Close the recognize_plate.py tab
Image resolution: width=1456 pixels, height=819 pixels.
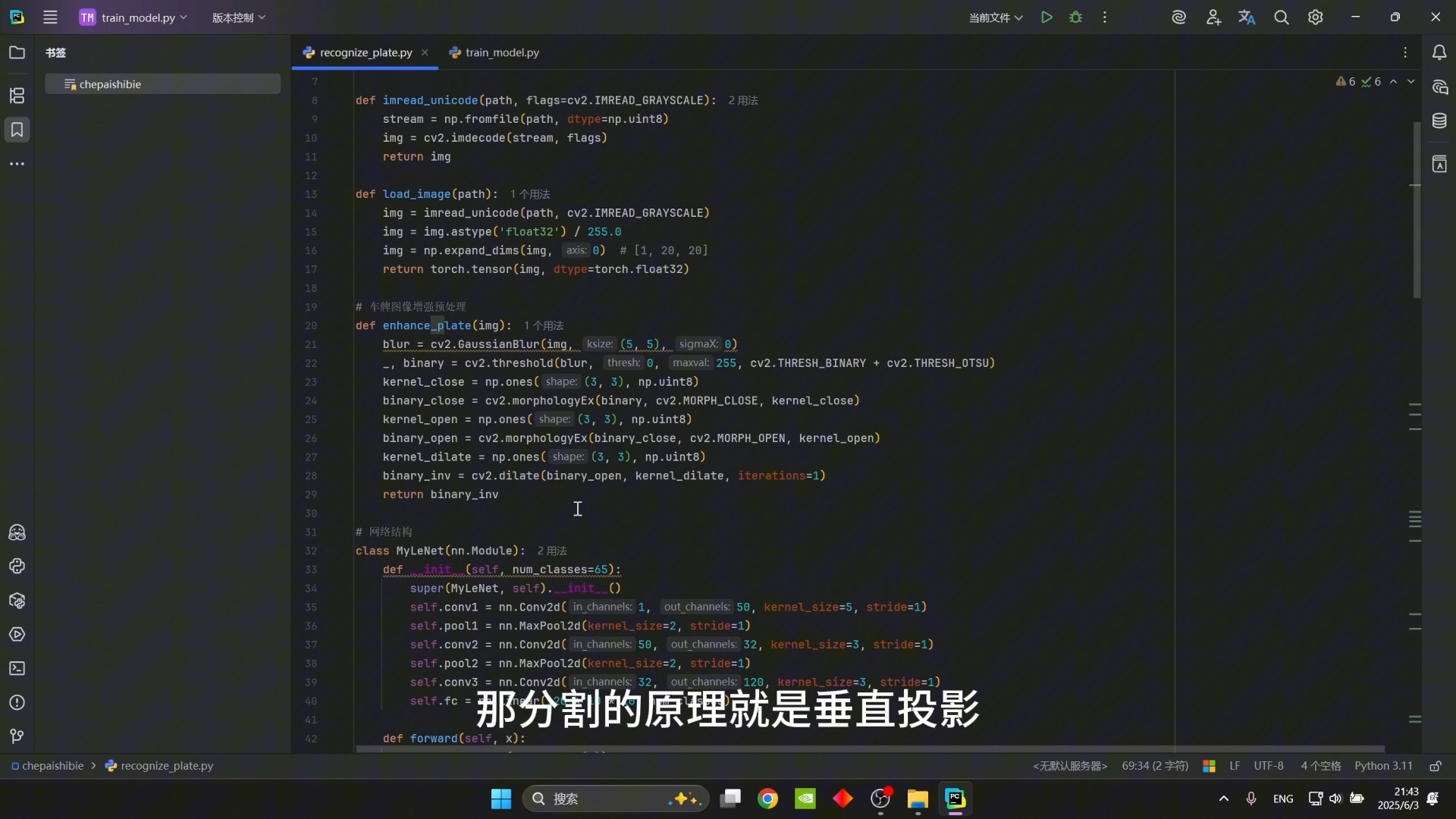point(425,52)
